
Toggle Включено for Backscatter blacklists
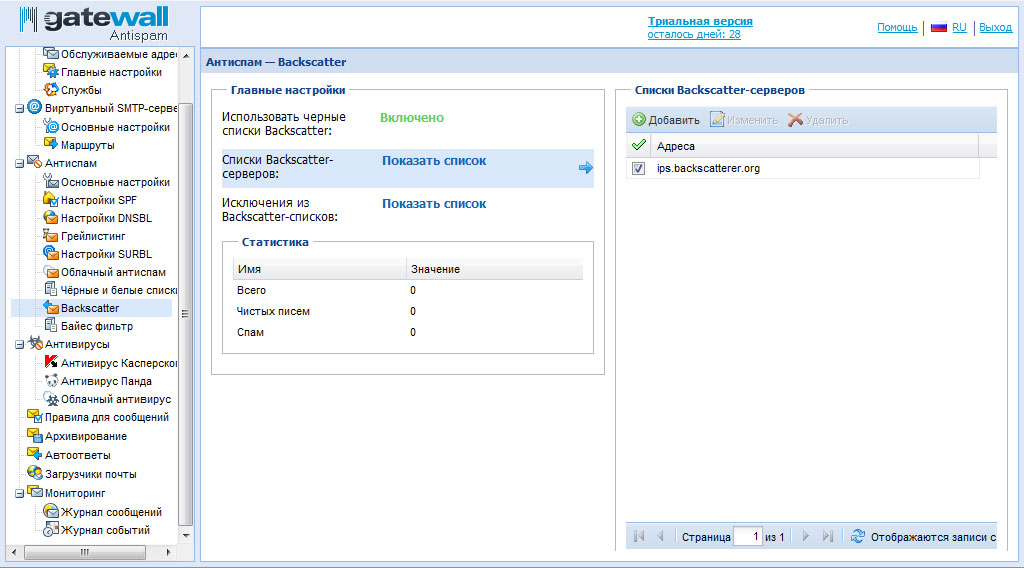411,118
